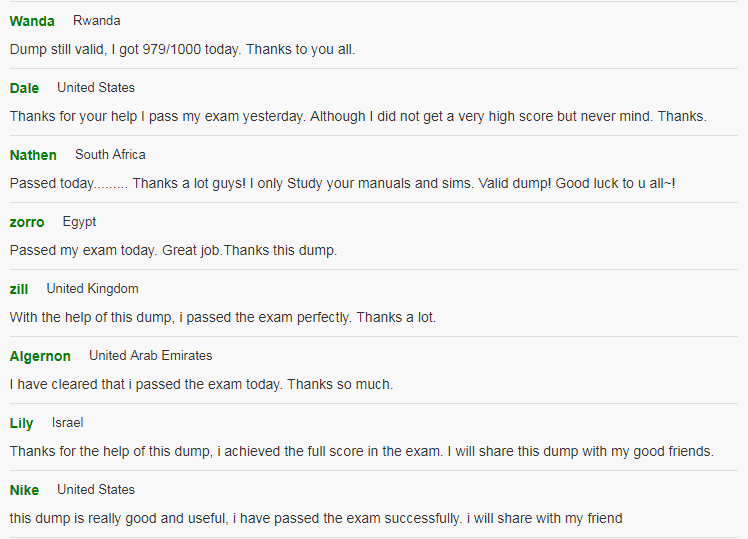Viewport: 748px width, 539px height.
Task: Click the reviewer name zill
Action: coord(19,289)
